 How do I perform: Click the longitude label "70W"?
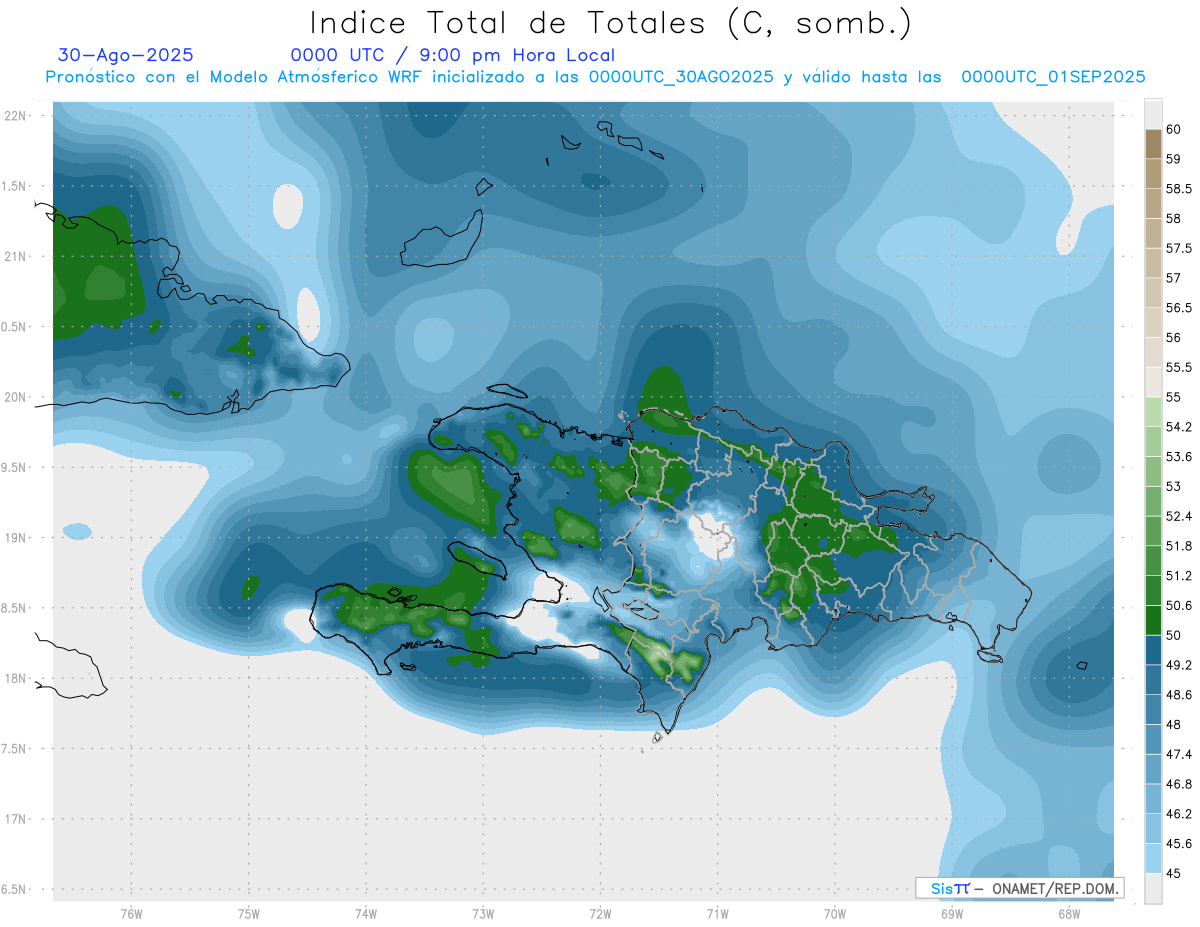pos(835,912)
